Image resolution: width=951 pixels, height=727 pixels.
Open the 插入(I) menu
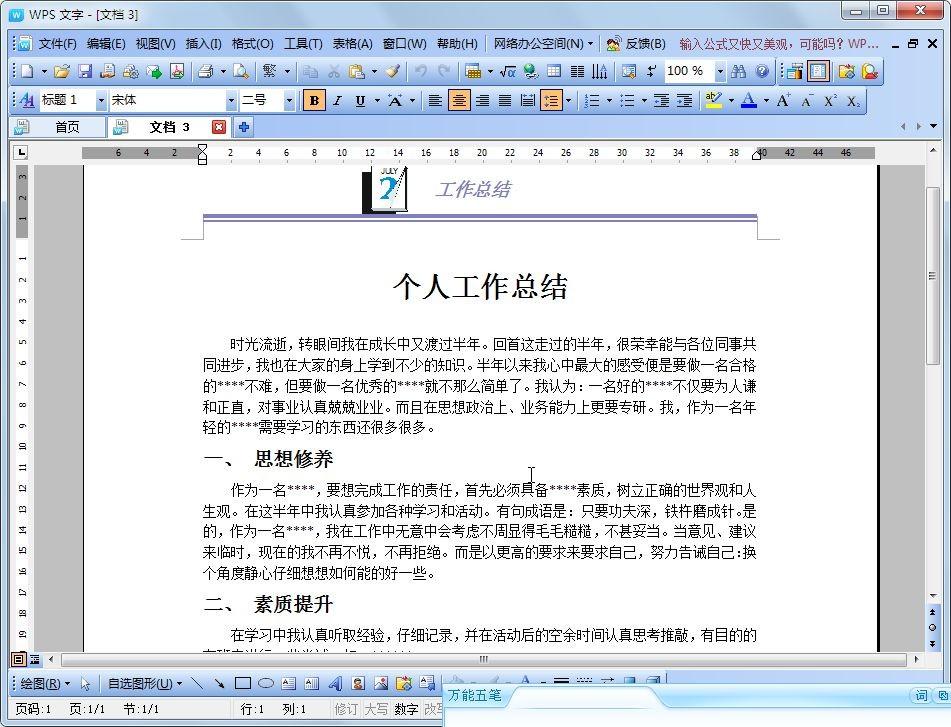click(203, 44)
